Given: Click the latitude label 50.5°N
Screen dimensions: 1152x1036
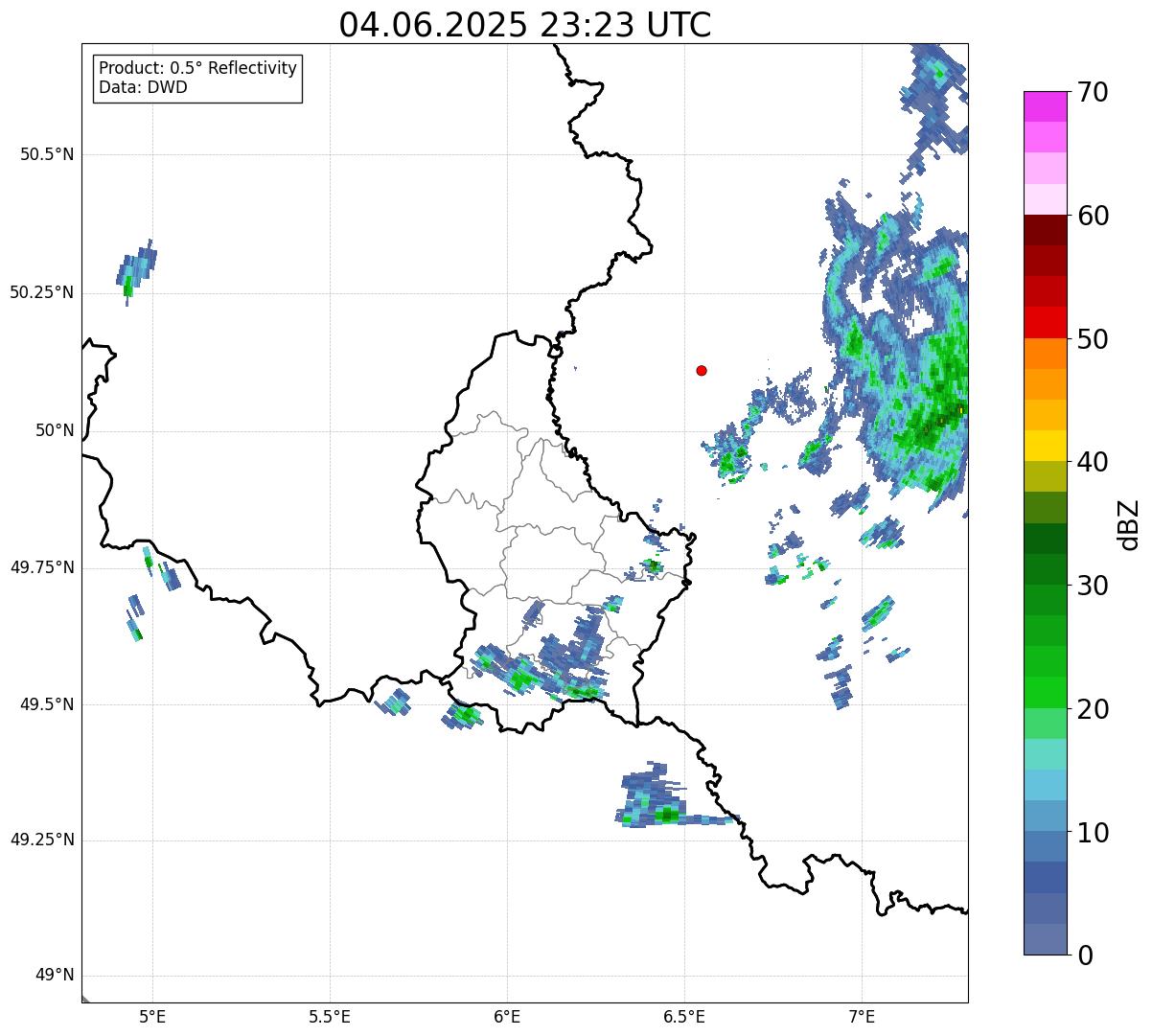Looking at the screenshot, I should click(x=47, y=154).
